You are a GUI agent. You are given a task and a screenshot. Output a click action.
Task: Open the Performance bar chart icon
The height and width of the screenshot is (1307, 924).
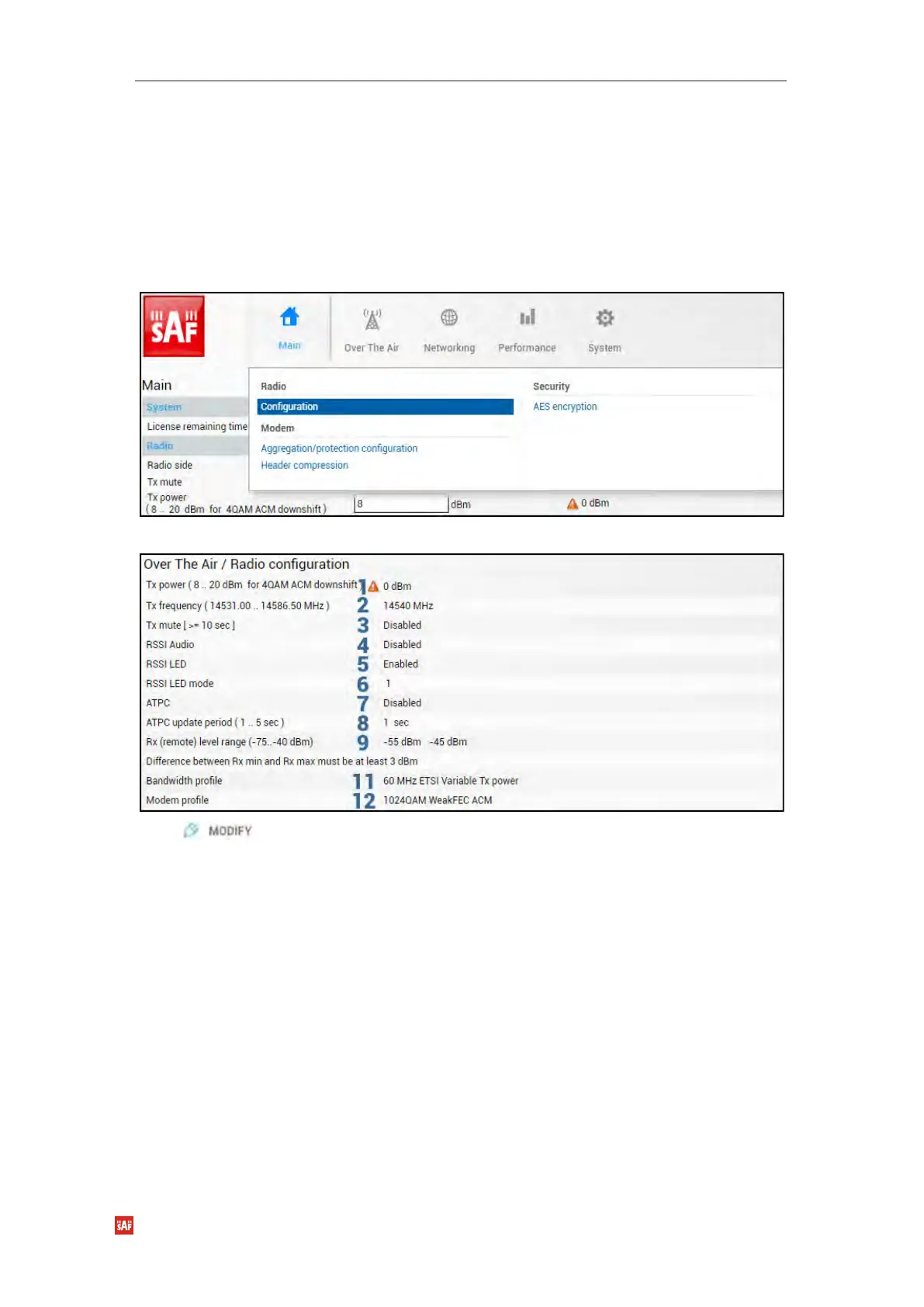[528, 317]
